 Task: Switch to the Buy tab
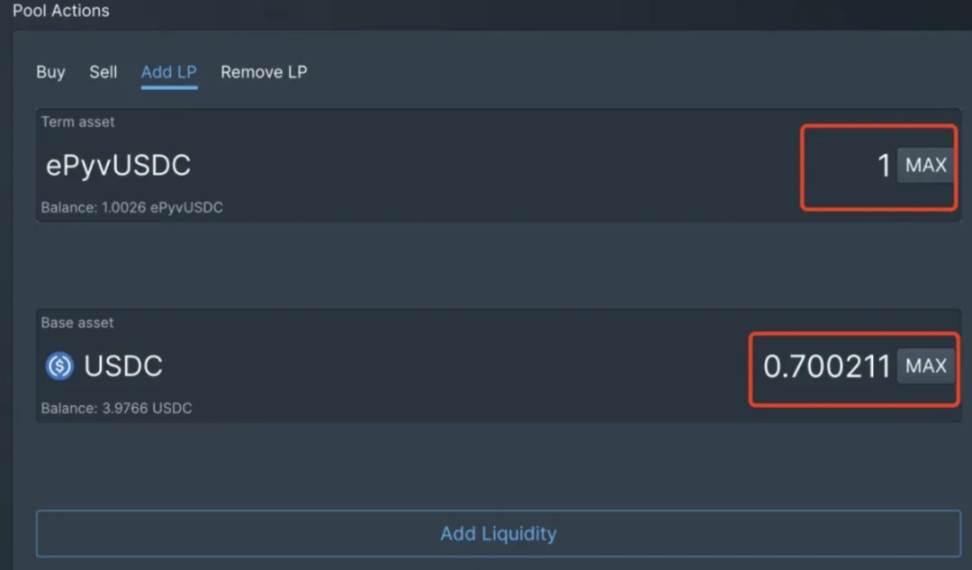coord(50,72)
